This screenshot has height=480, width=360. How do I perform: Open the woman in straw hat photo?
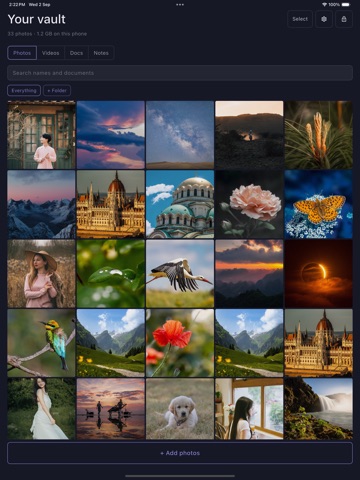click(41, 274)
